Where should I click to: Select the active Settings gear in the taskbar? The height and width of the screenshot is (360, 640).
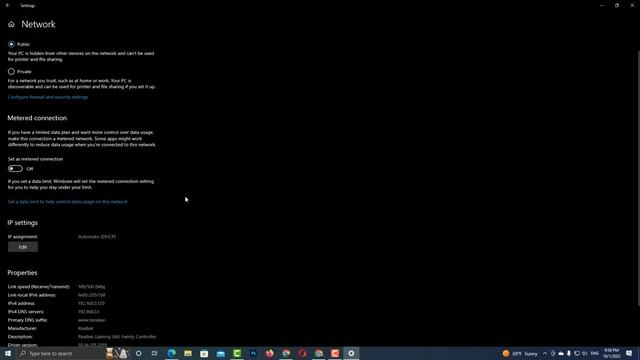[351, 353]
